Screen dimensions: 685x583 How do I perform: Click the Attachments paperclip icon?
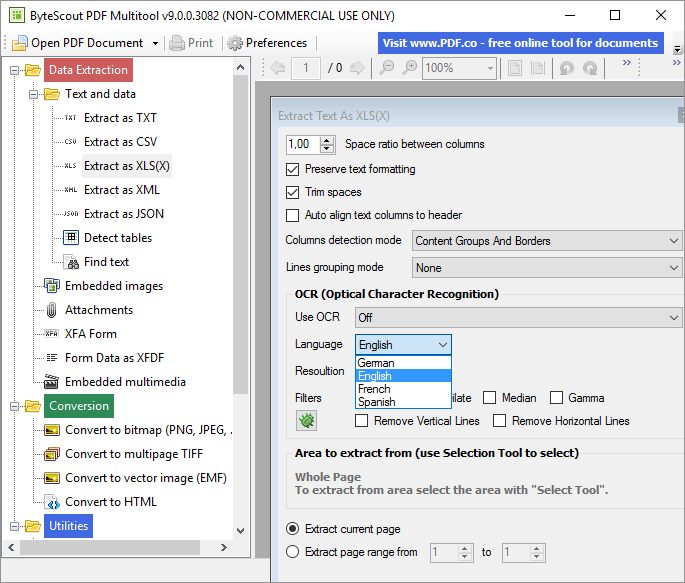(x=52, y=310)
